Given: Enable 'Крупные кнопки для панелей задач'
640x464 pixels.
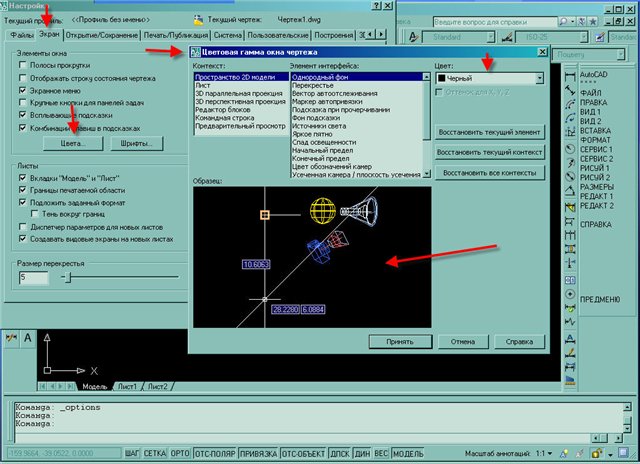Looking at the screenshot, I should tap(23, 102).
